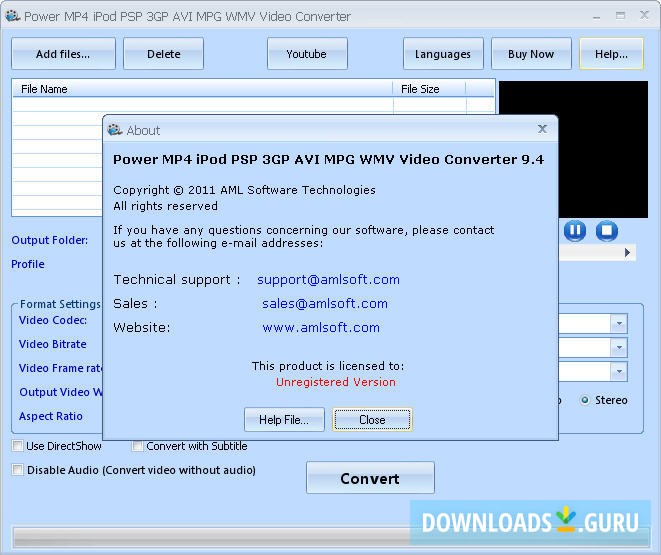Viewport: 661px width, 555px height.
Task: Click the arrow at the seek bar end
Action: [x=627, y=252]
